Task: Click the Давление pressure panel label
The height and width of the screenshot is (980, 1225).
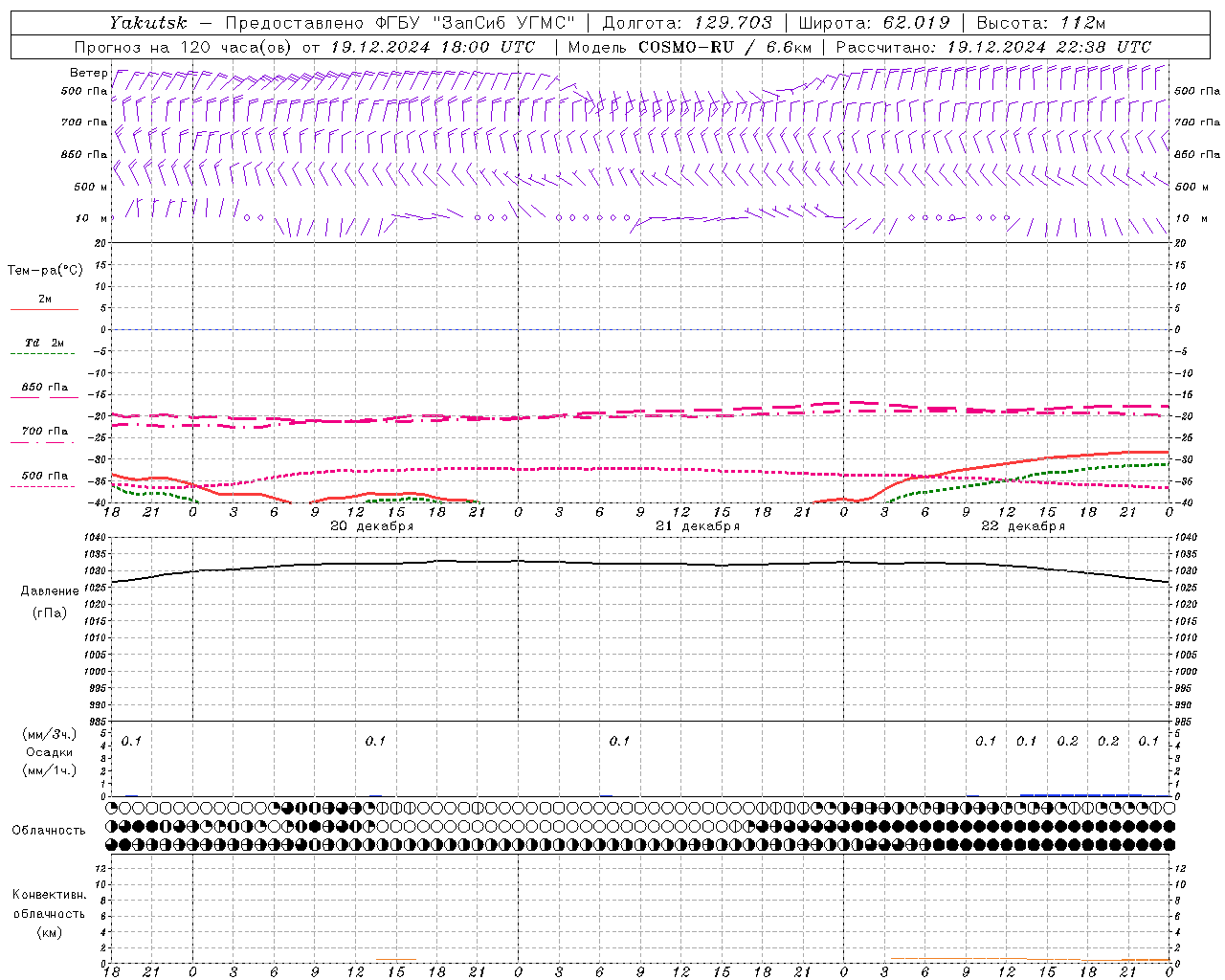Action: click(50, 591)
